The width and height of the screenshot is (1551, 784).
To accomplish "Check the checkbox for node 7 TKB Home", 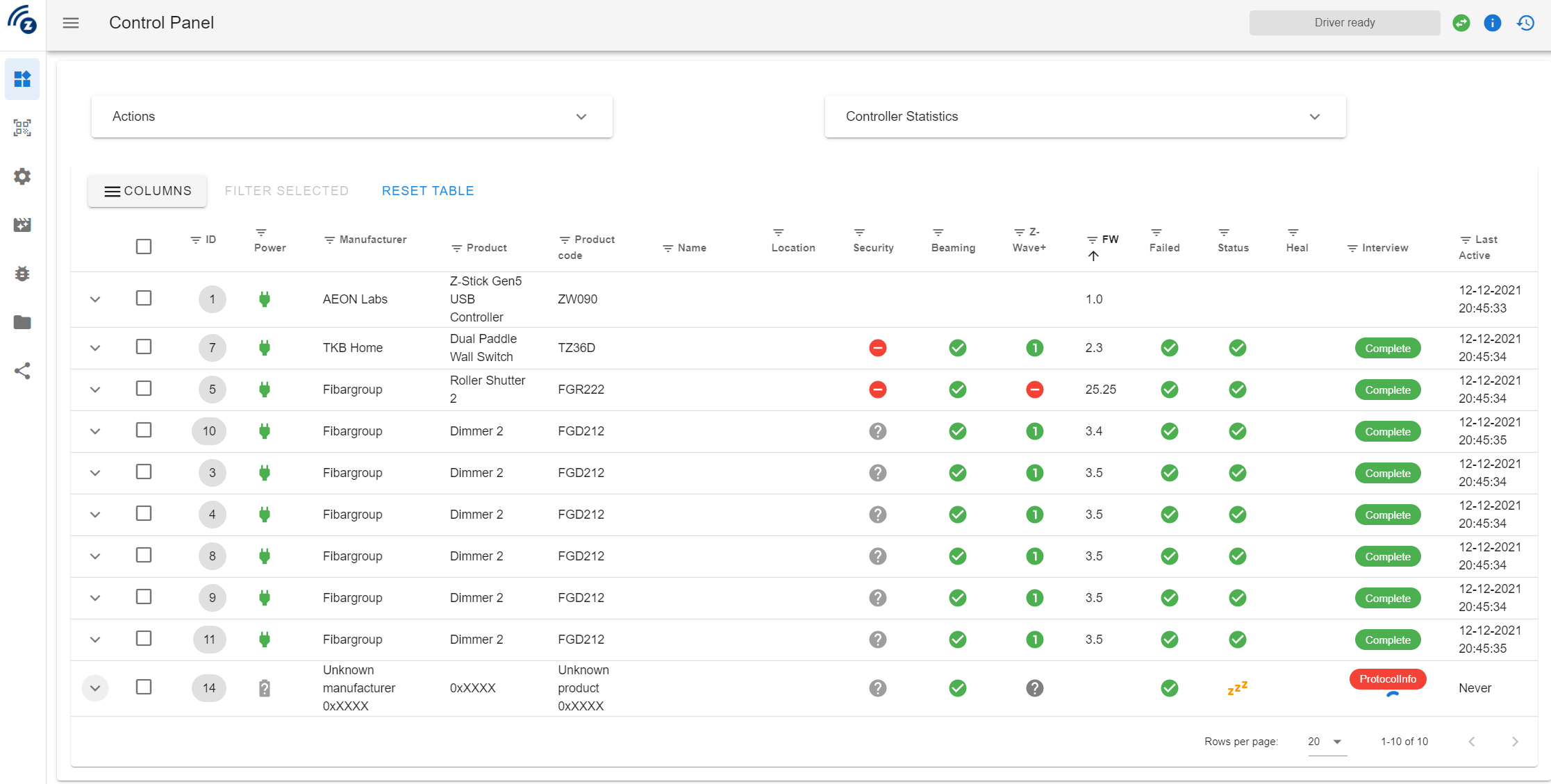I will (144, 347).
